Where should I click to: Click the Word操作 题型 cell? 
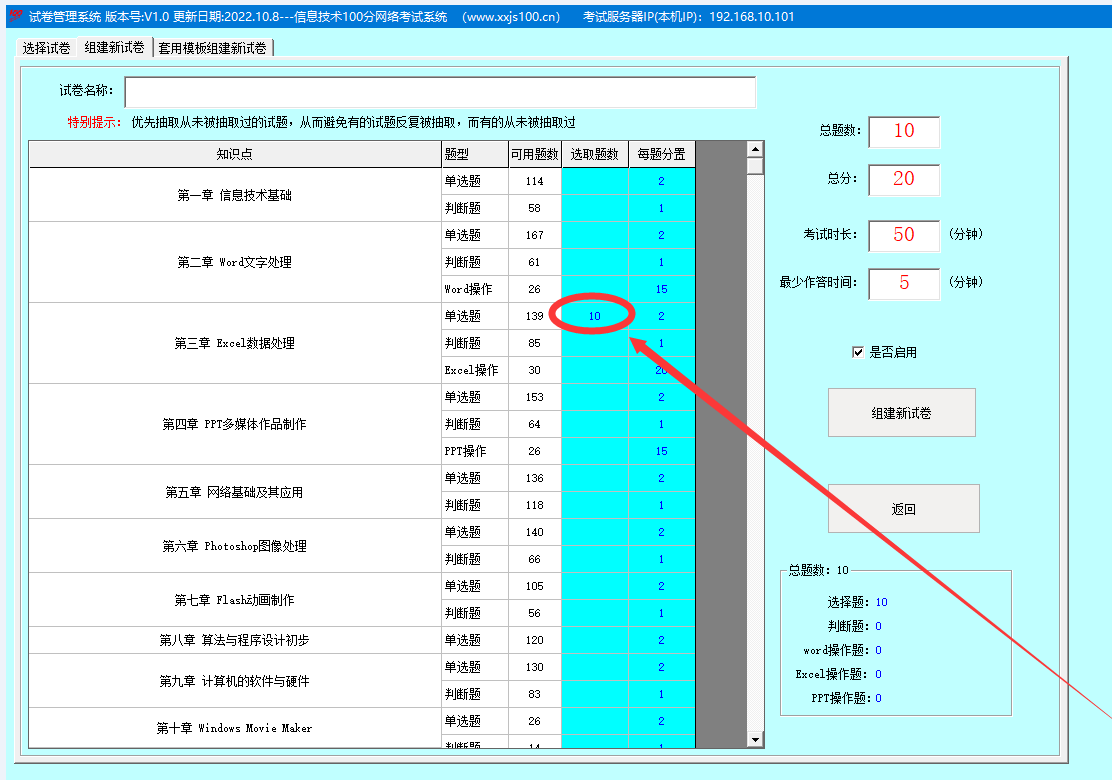475,289
